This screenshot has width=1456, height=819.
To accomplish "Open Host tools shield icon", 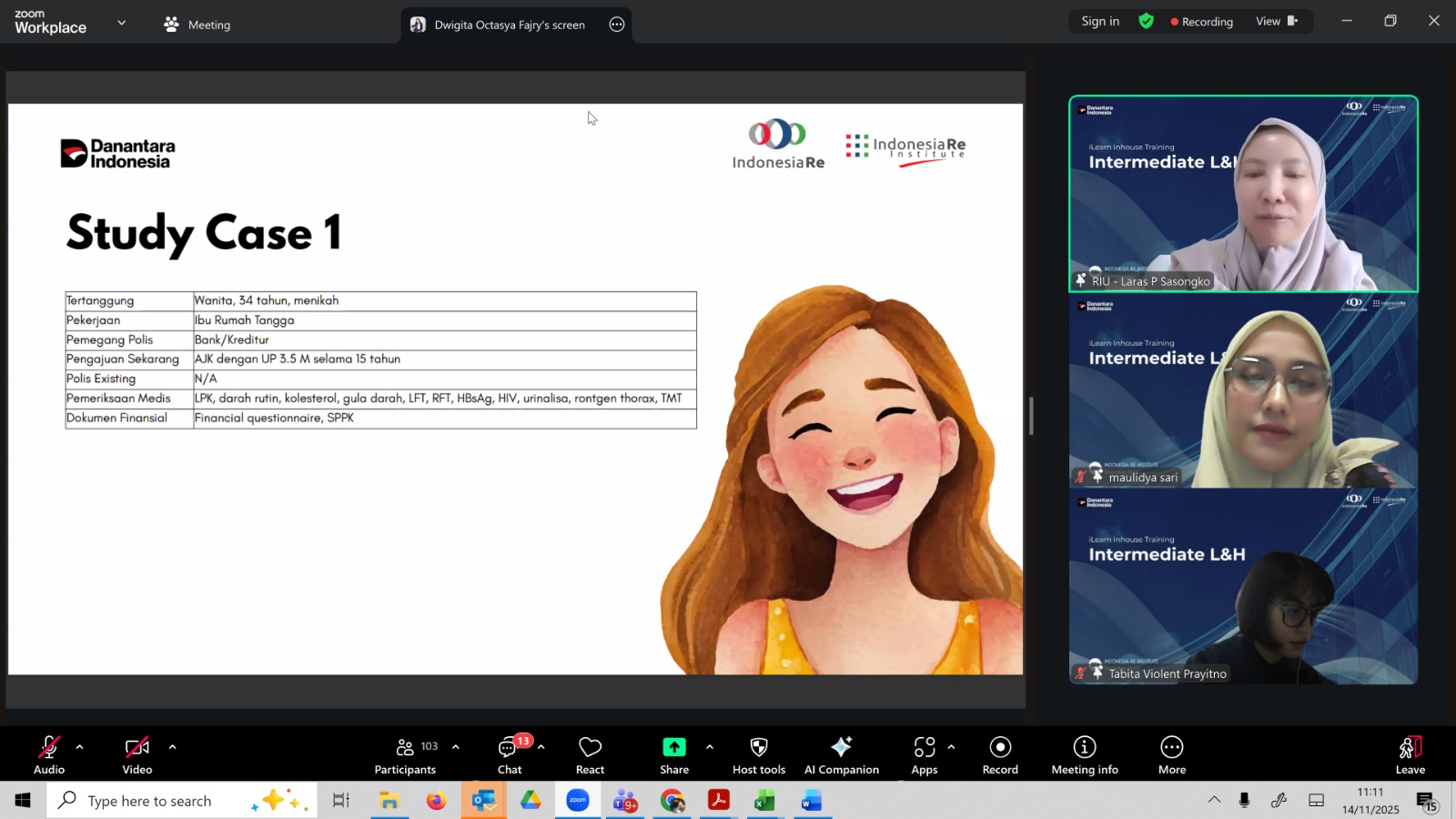I will 758,754.
